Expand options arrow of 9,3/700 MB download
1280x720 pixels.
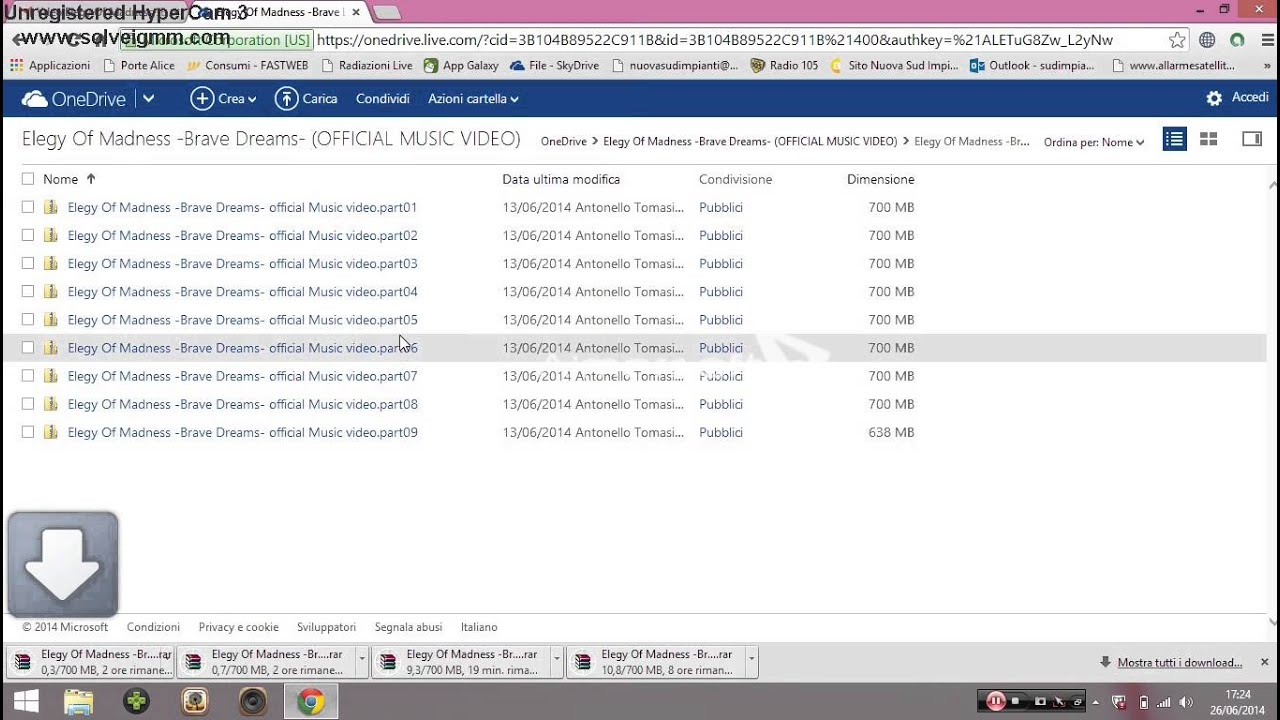[557, 661]
